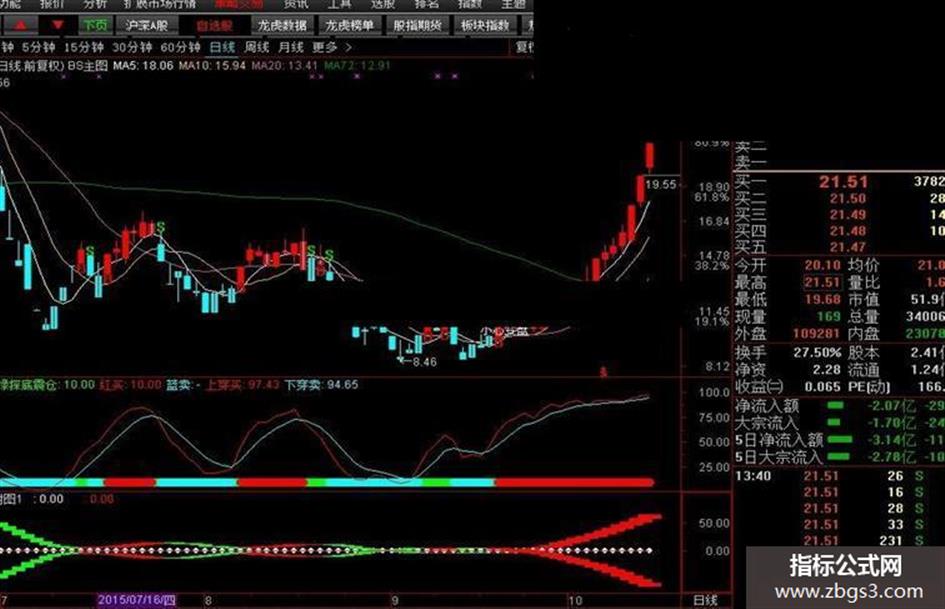Click 最低 value 19.68
This screenshot has height=609, width=945.
click(823, 299)
